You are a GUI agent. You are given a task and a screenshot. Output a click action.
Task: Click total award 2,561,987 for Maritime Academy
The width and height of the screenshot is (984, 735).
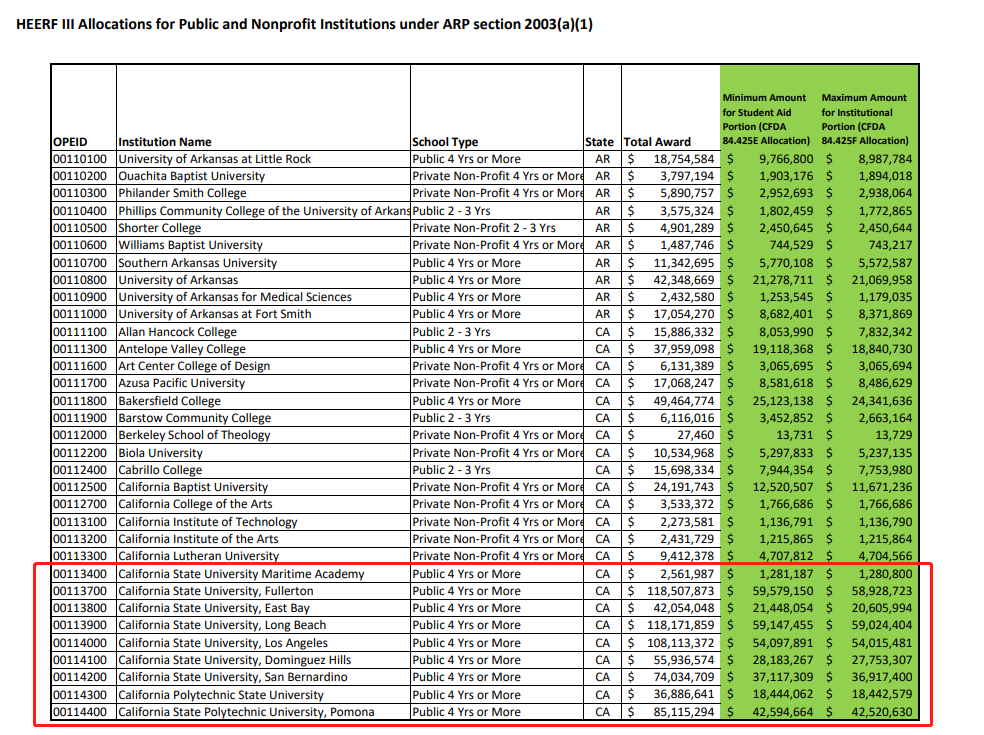pos(687,574)
